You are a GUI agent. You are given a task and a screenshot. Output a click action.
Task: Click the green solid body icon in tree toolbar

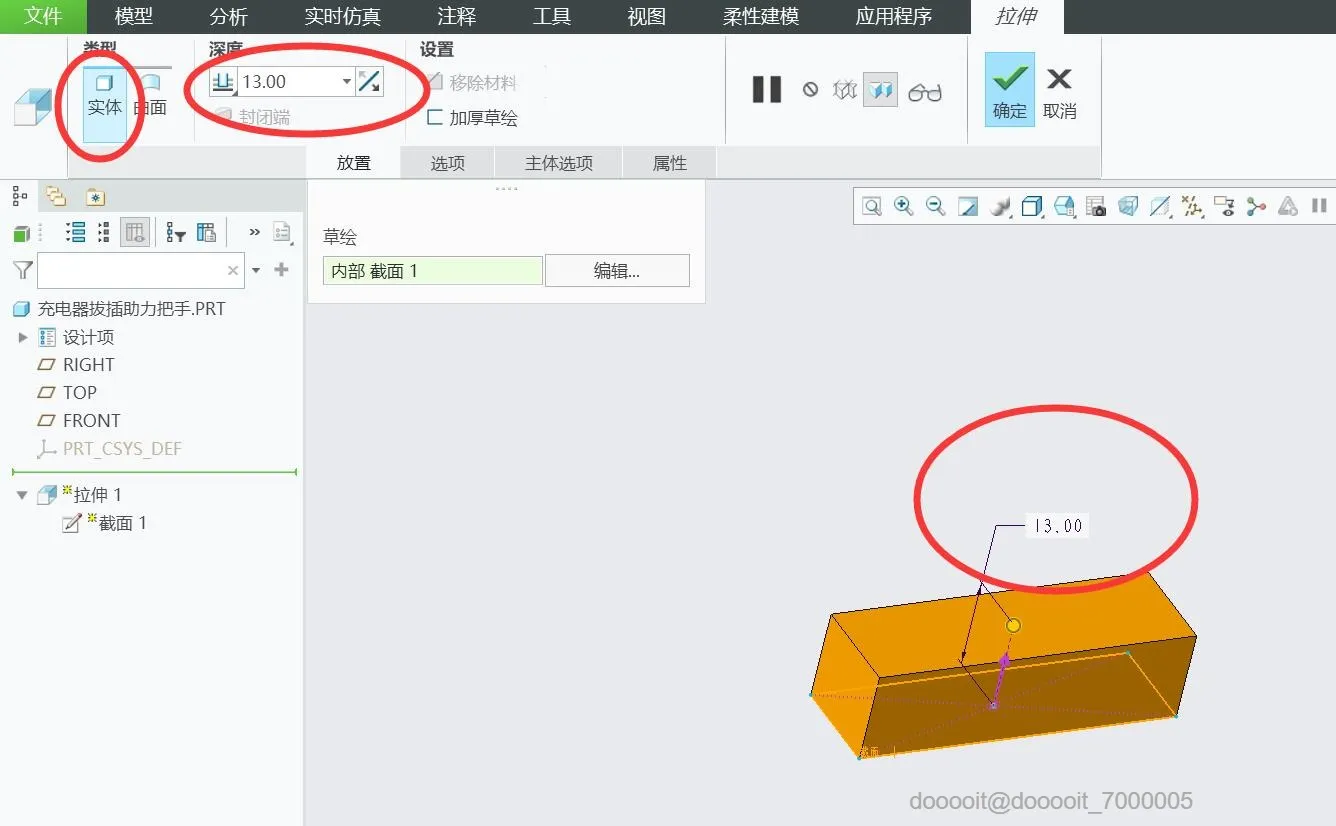[21, 234]
